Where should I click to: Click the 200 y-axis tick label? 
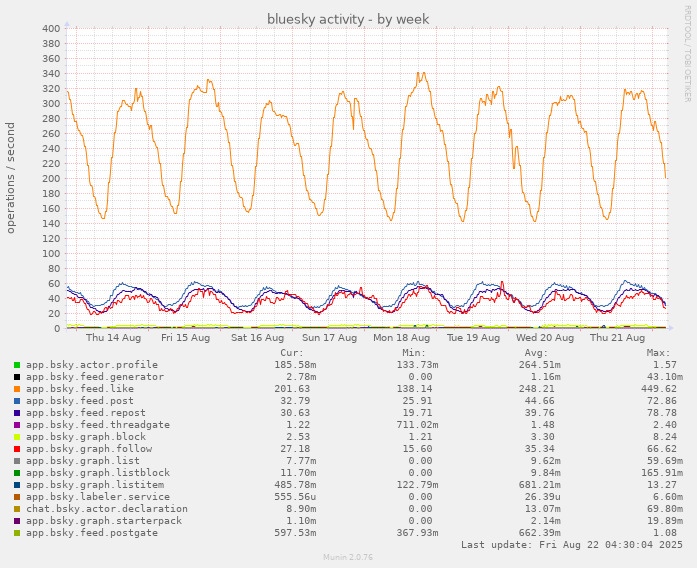pos(51,179)
